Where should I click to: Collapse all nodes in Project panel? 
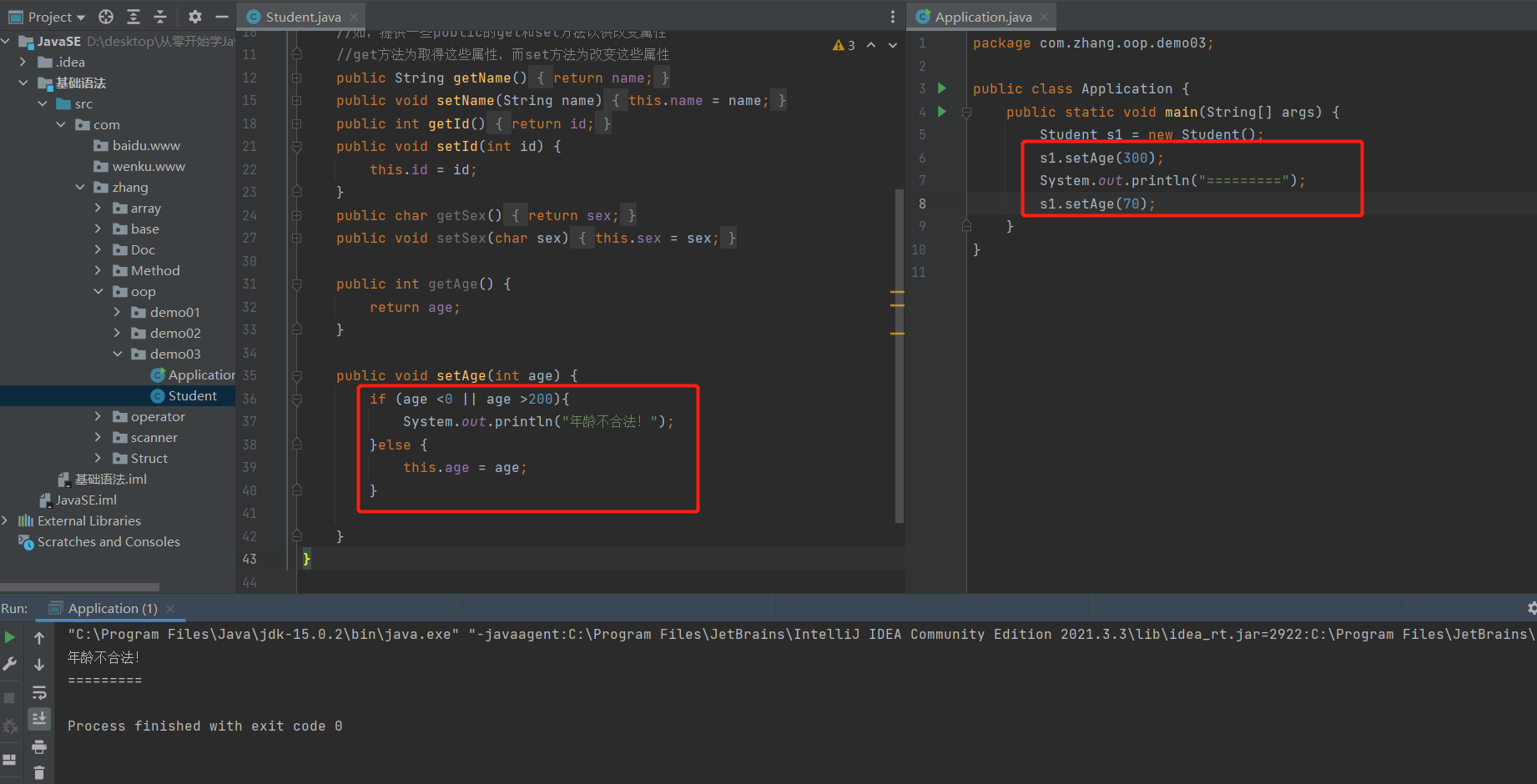tap(161, 17)
